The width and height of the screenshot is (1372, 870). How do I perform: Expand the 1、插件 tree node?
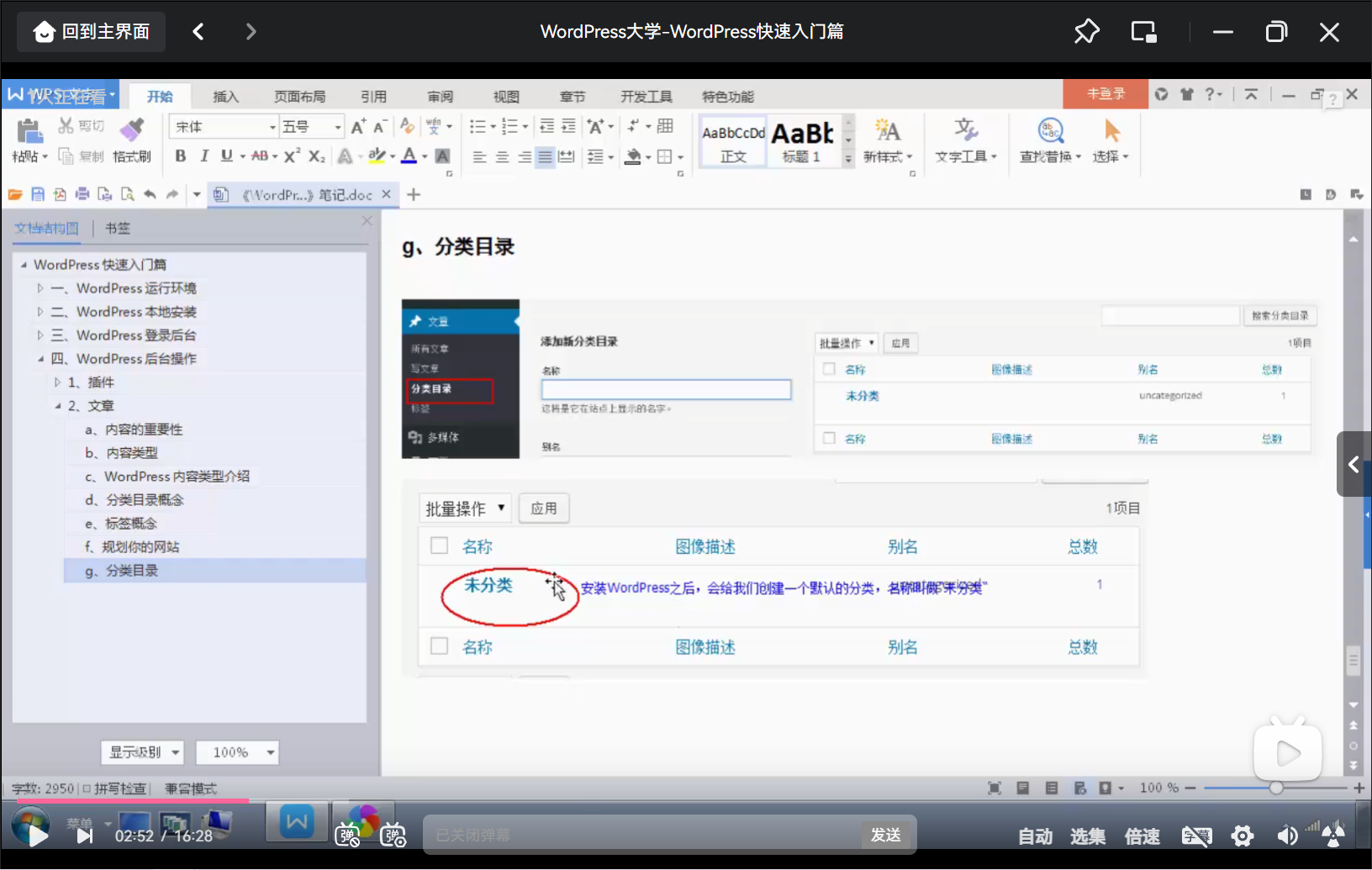57,382
